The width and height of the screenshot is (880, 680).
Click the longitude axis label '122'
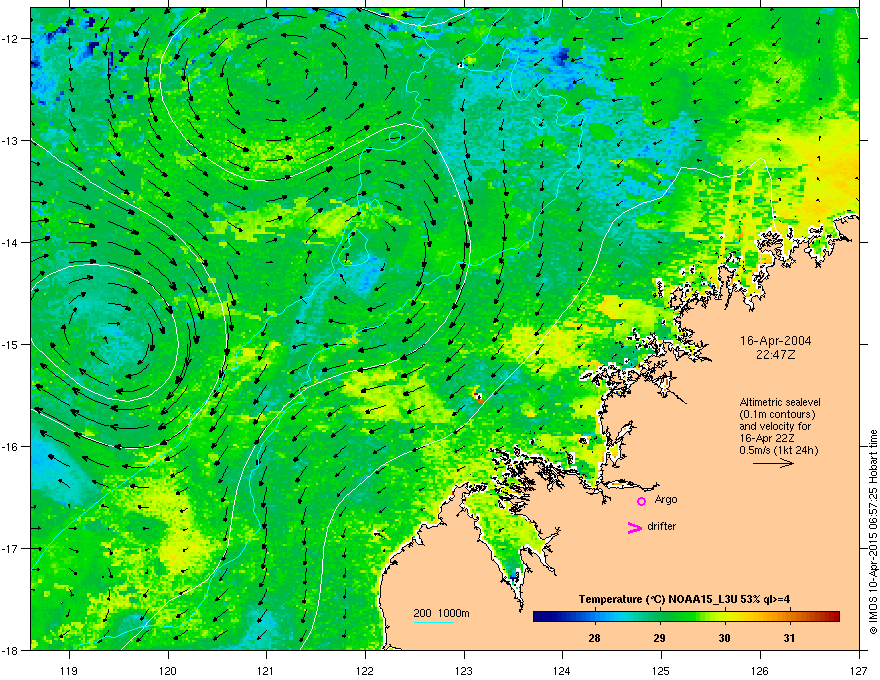click(365, 670)
